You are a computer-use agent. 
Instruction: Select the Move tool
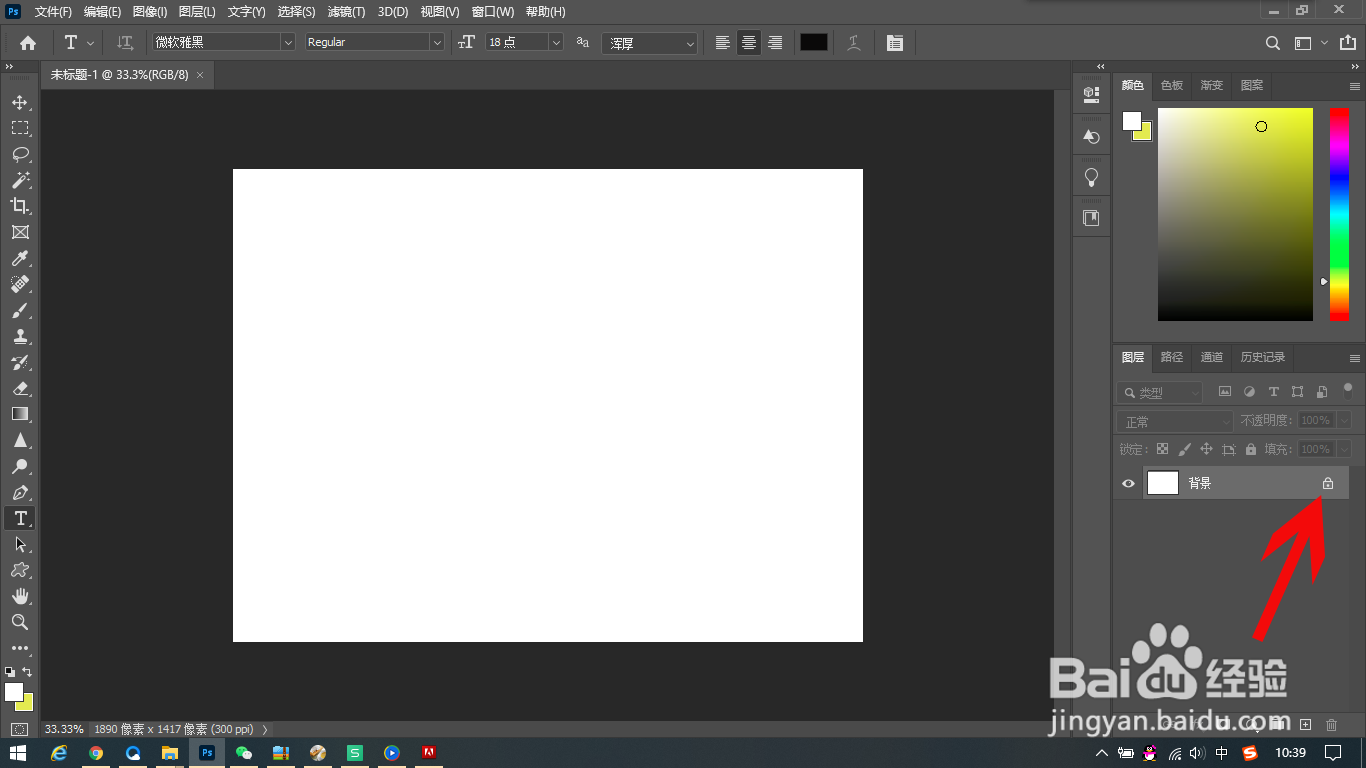pos(20,102)
